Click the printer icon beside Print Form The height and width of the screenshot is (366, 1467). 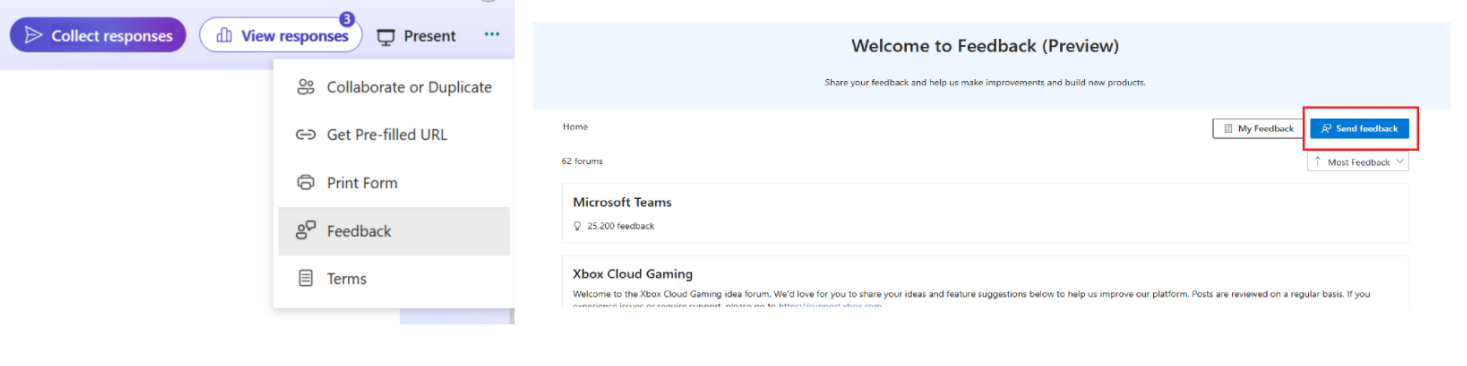coord(306,183)
